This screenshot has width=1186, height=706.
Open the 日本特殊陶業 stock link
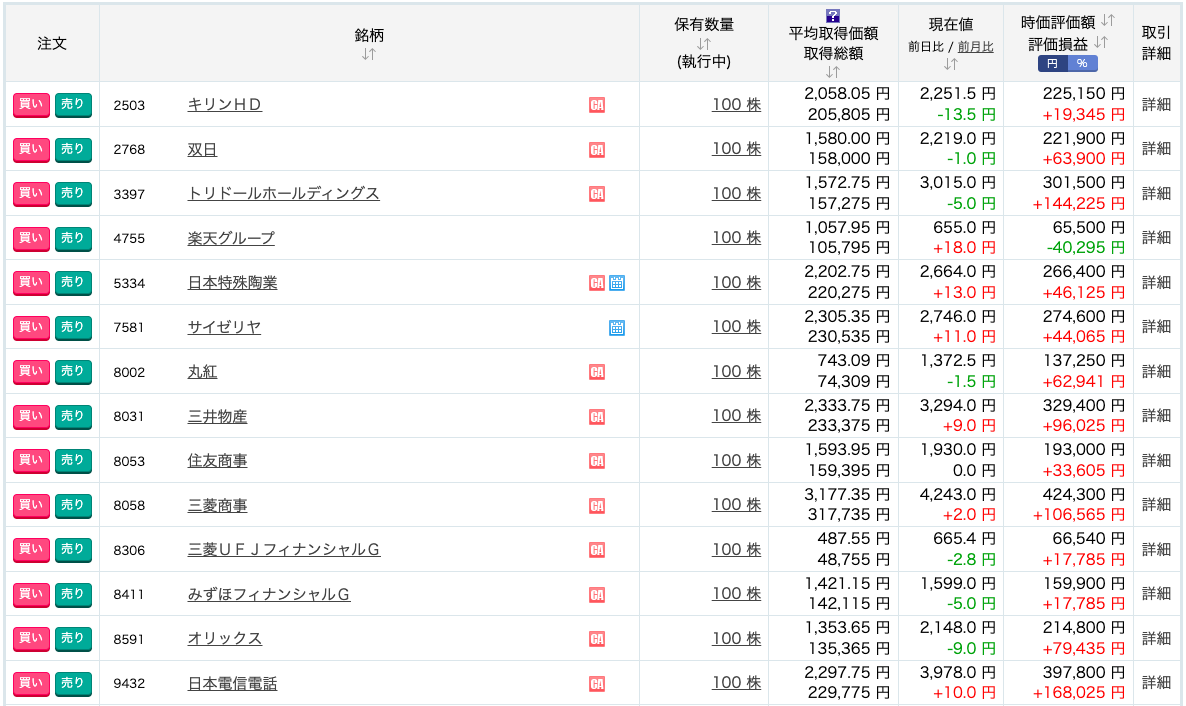click(232, 283)
